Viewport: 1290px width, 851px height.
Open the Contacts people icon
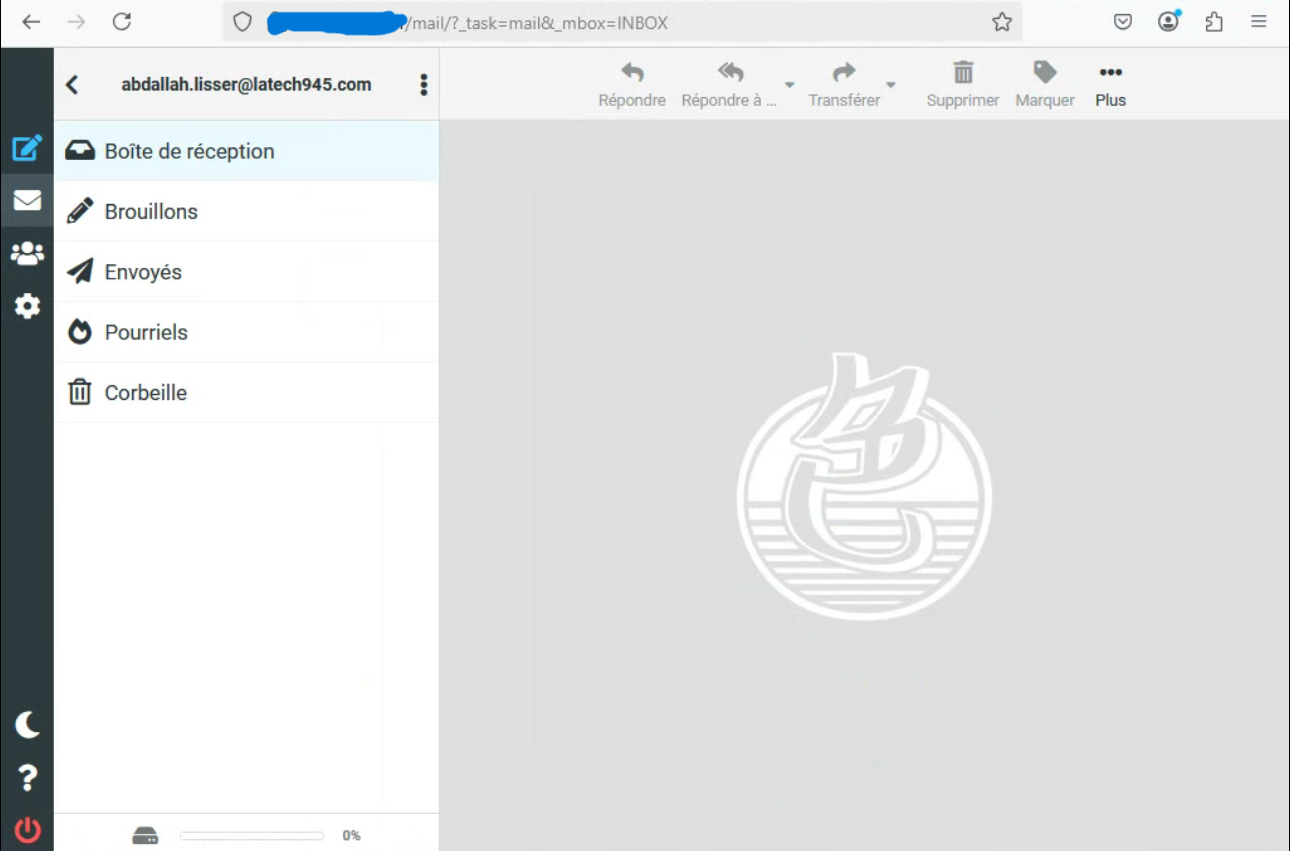tap(27, 254)
